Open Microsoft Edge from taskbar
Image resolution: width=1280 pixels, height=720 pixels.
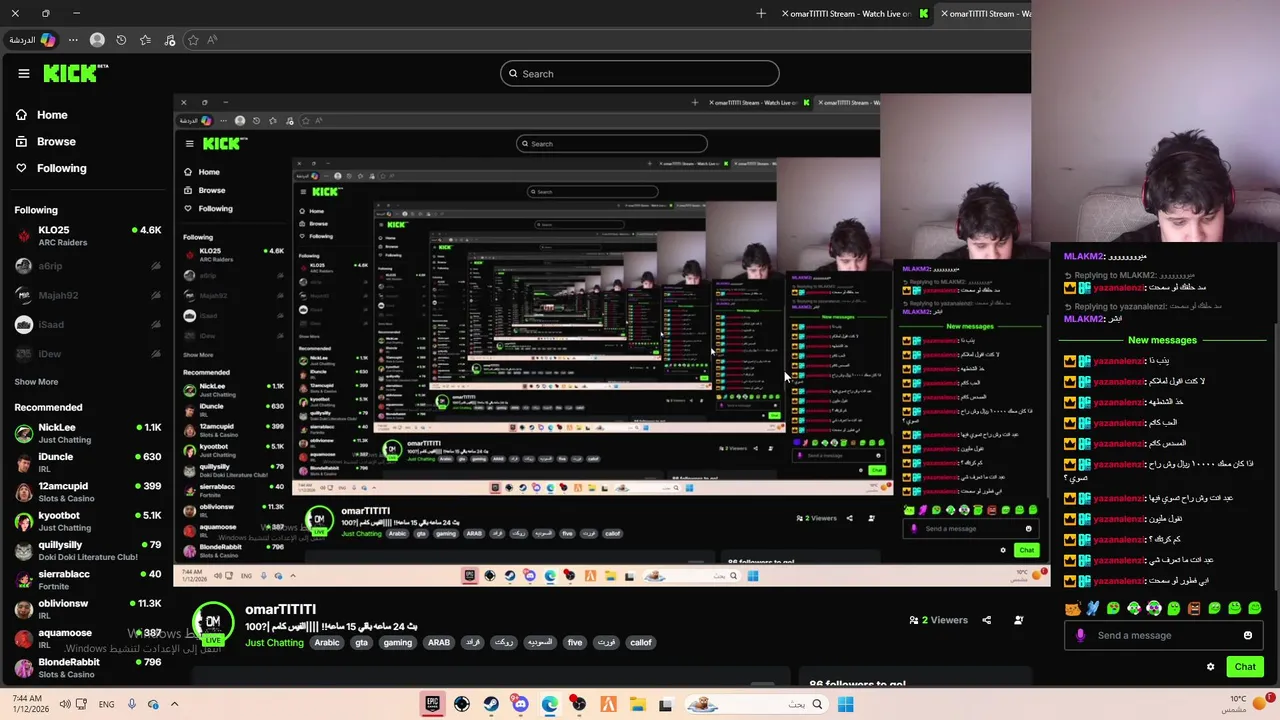[549, 704]
